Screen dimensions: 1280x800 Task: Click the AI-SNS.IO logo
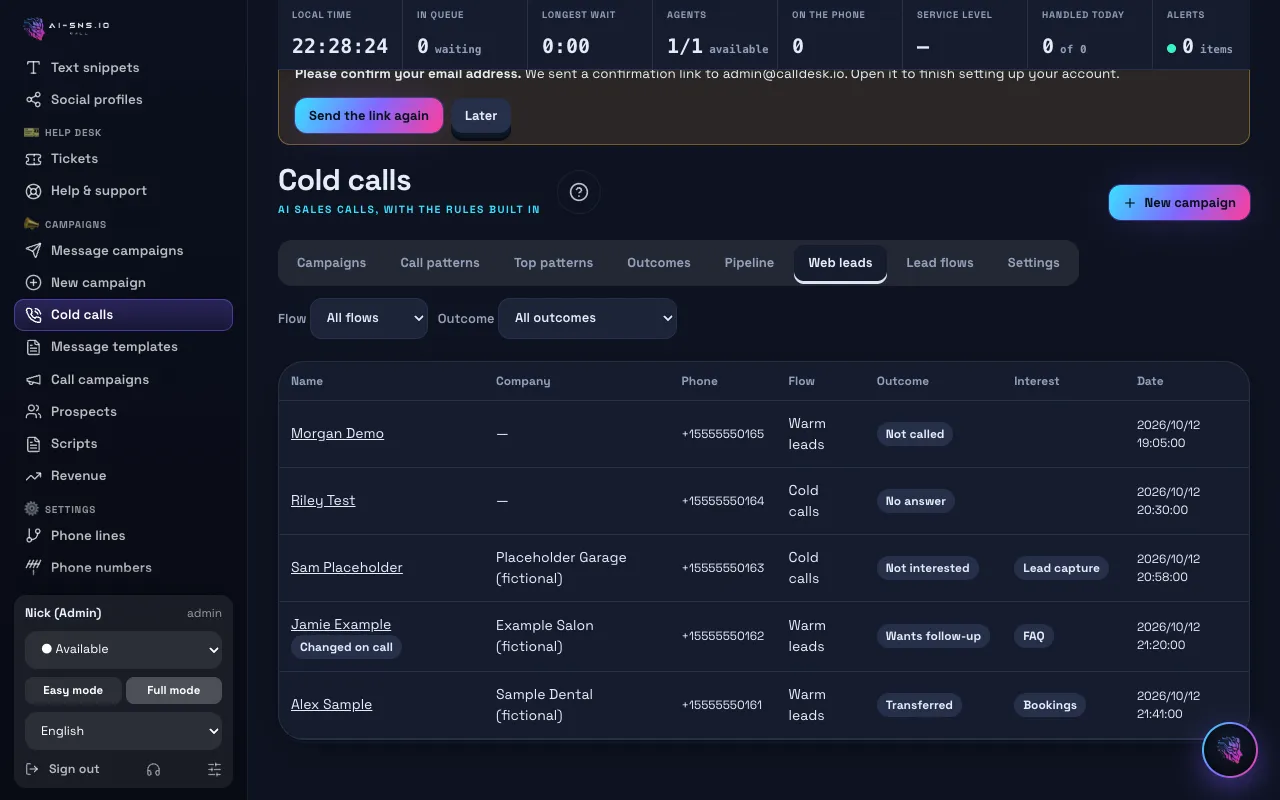(67, 27)
